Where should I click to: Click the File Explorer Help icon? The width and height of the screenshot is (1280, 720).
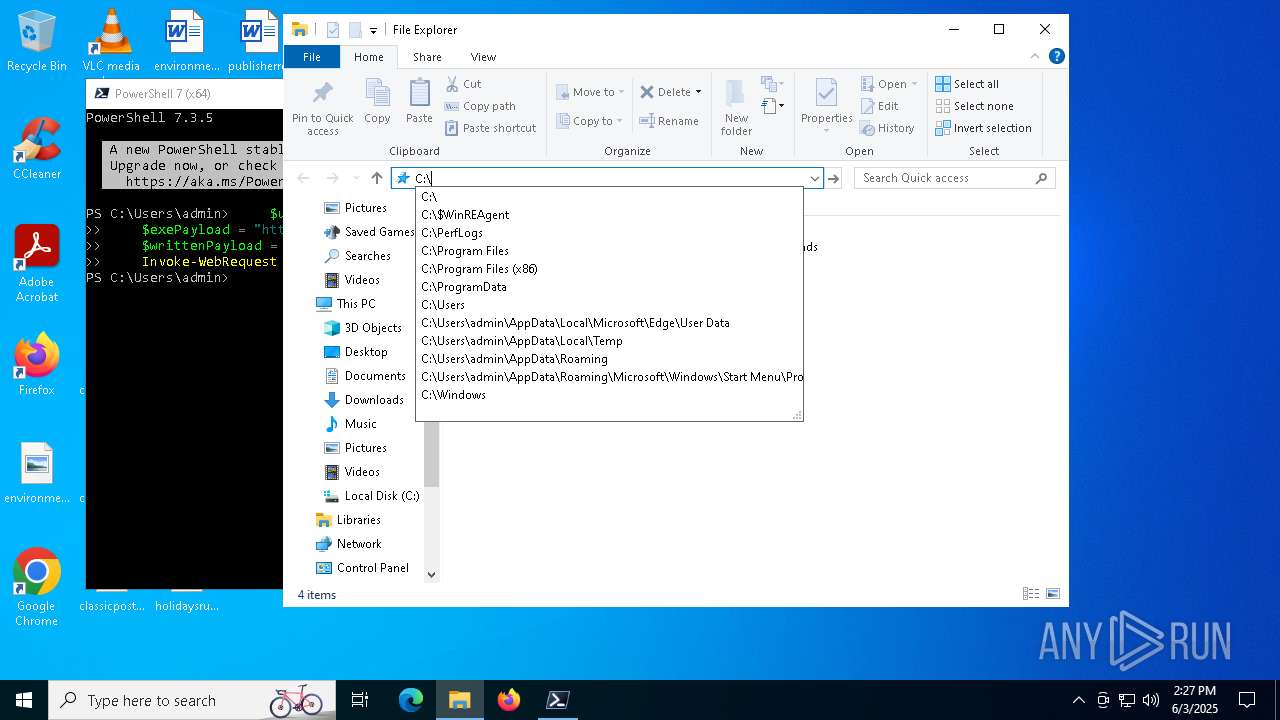click(1056, 56)
